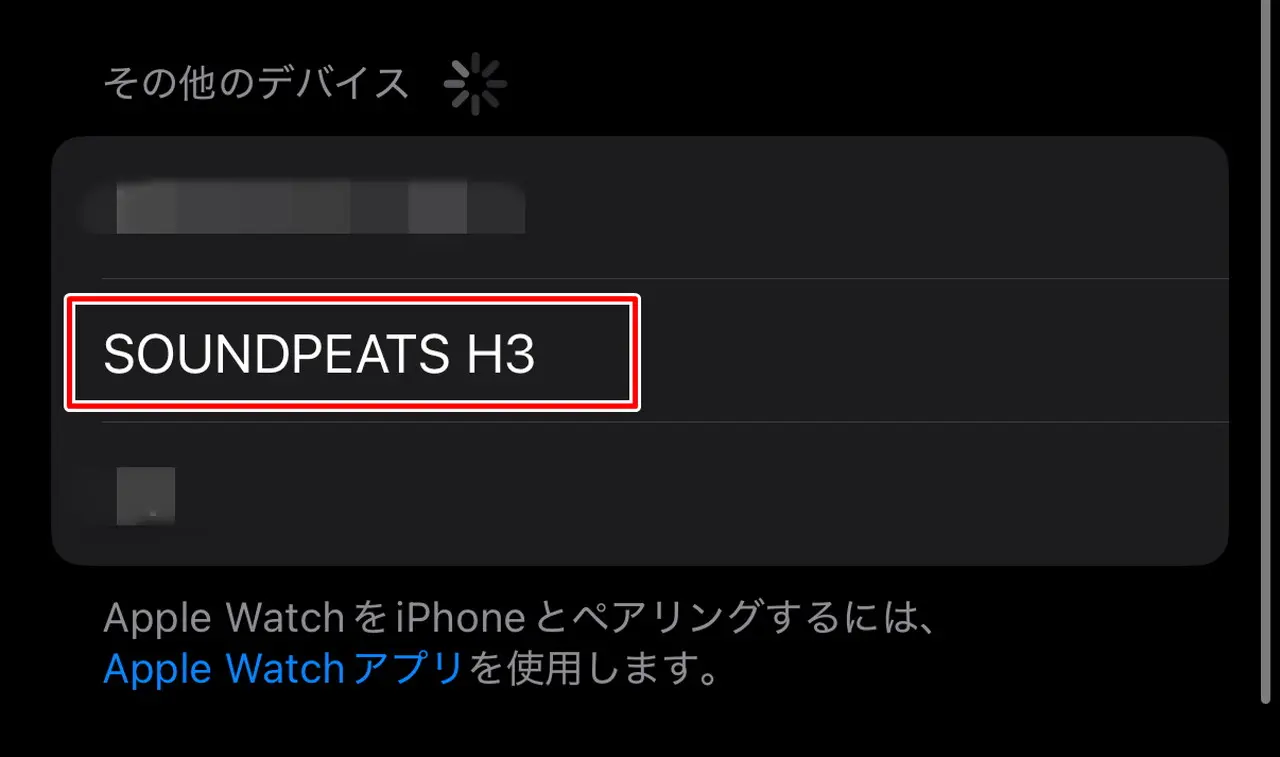Click the empty area right of SOUNDPEATS H3
This screenshot has height=757, width=1280.
[930, 351]
